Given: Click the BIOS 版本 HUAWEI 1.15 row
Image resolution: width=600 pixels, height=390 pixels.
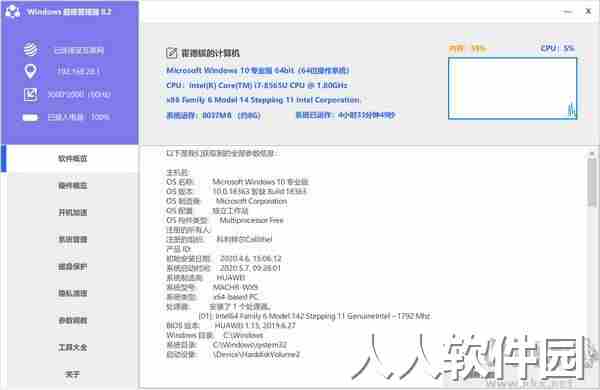Looking at the screenshot, I should click(x=231, y=326).
